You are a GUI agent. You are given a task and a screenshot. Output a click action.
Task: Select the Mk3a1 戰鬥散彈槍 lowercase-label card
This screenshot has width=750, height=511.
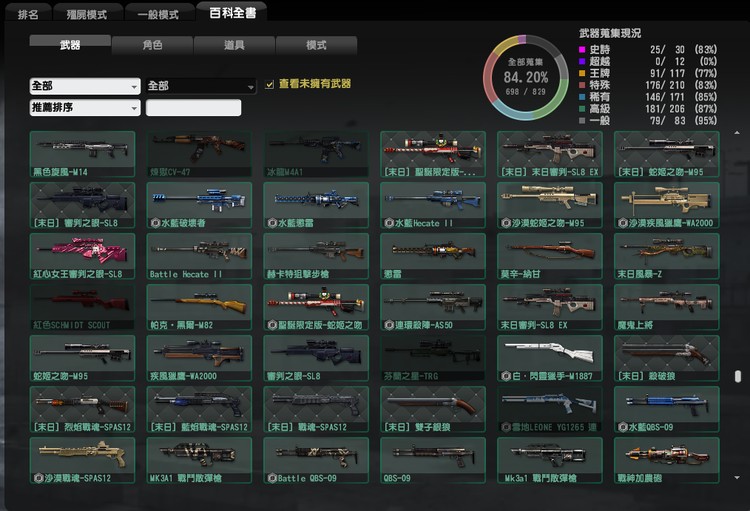point(550,460)
